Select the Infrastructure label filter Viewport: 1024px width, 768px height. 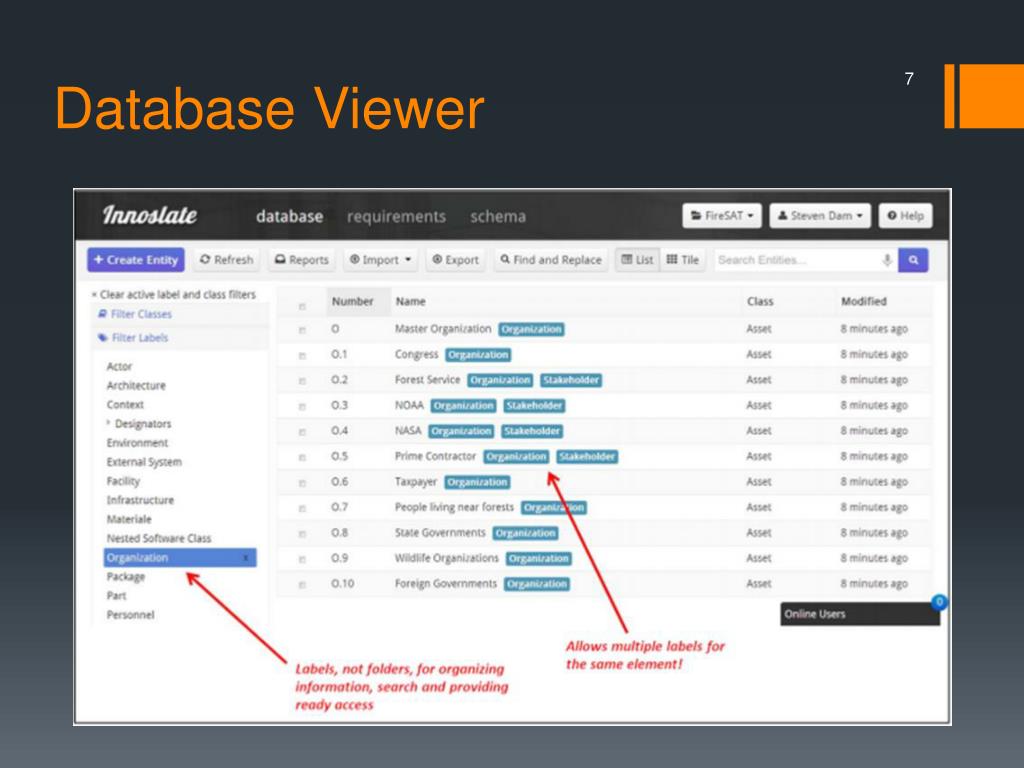140,500
